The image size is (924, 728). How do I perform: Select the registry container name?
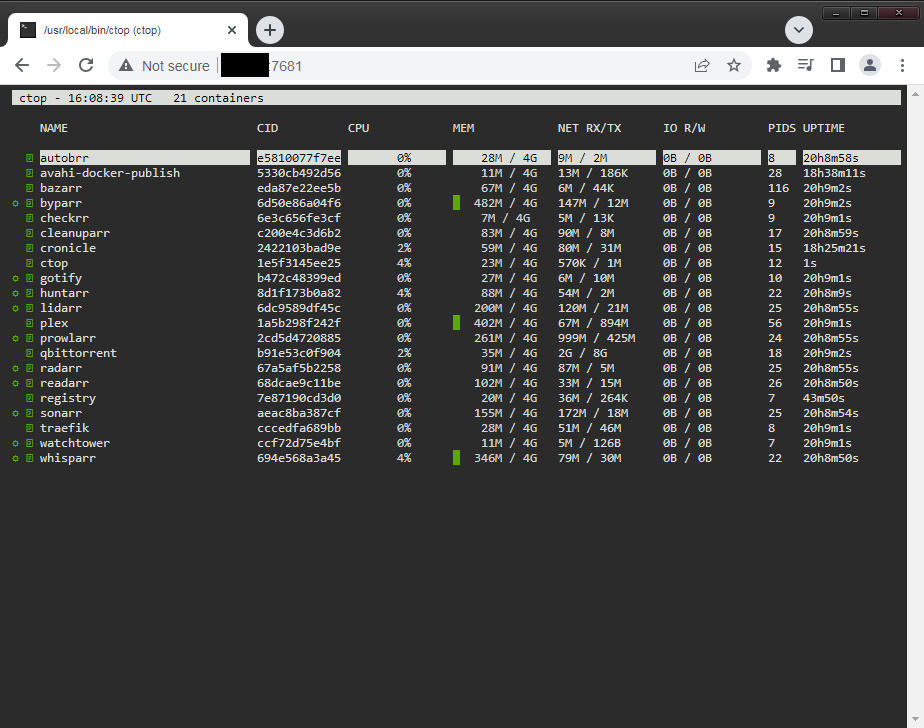coord(68,398)
